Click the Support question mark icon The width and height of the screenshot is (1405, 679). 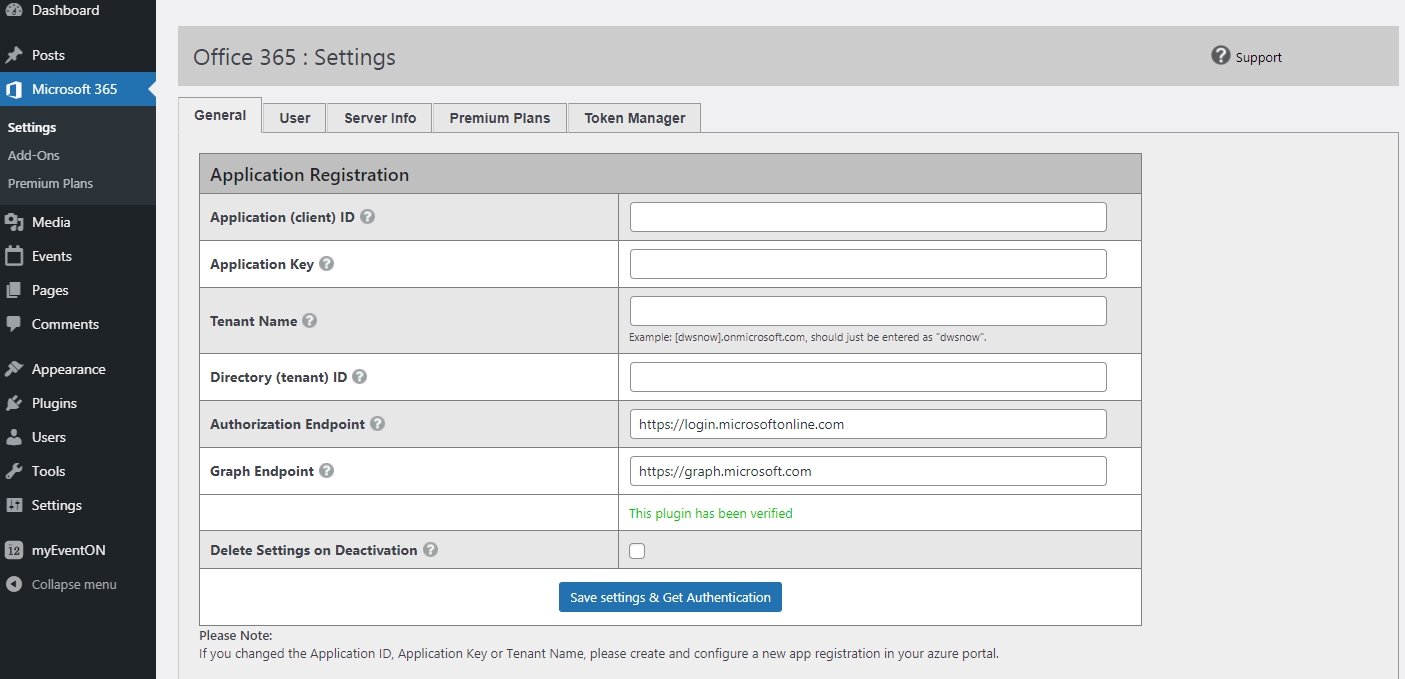[x=1220, y=55]
